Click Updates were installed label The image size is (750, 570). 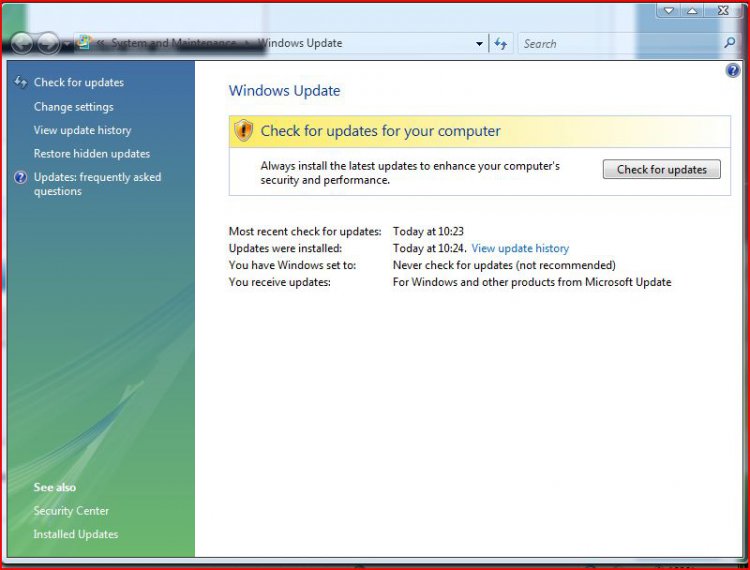(x=285, y=248)
